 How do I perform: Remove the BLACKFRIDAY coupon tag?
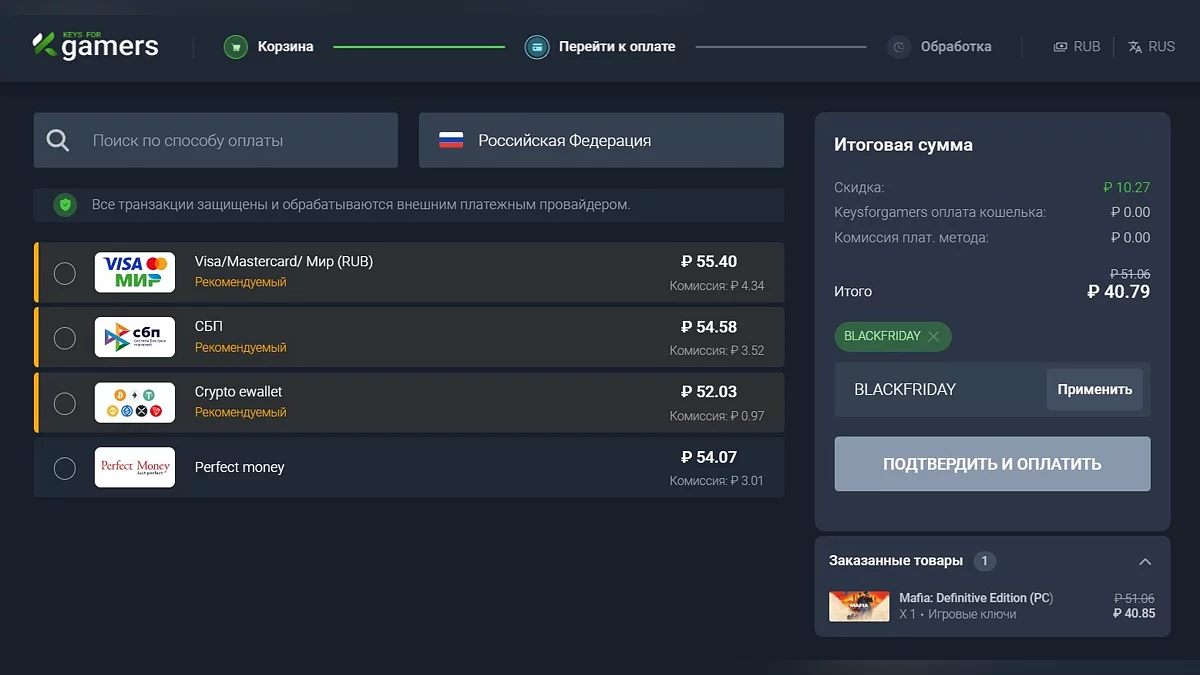click(x=934, y=337)
